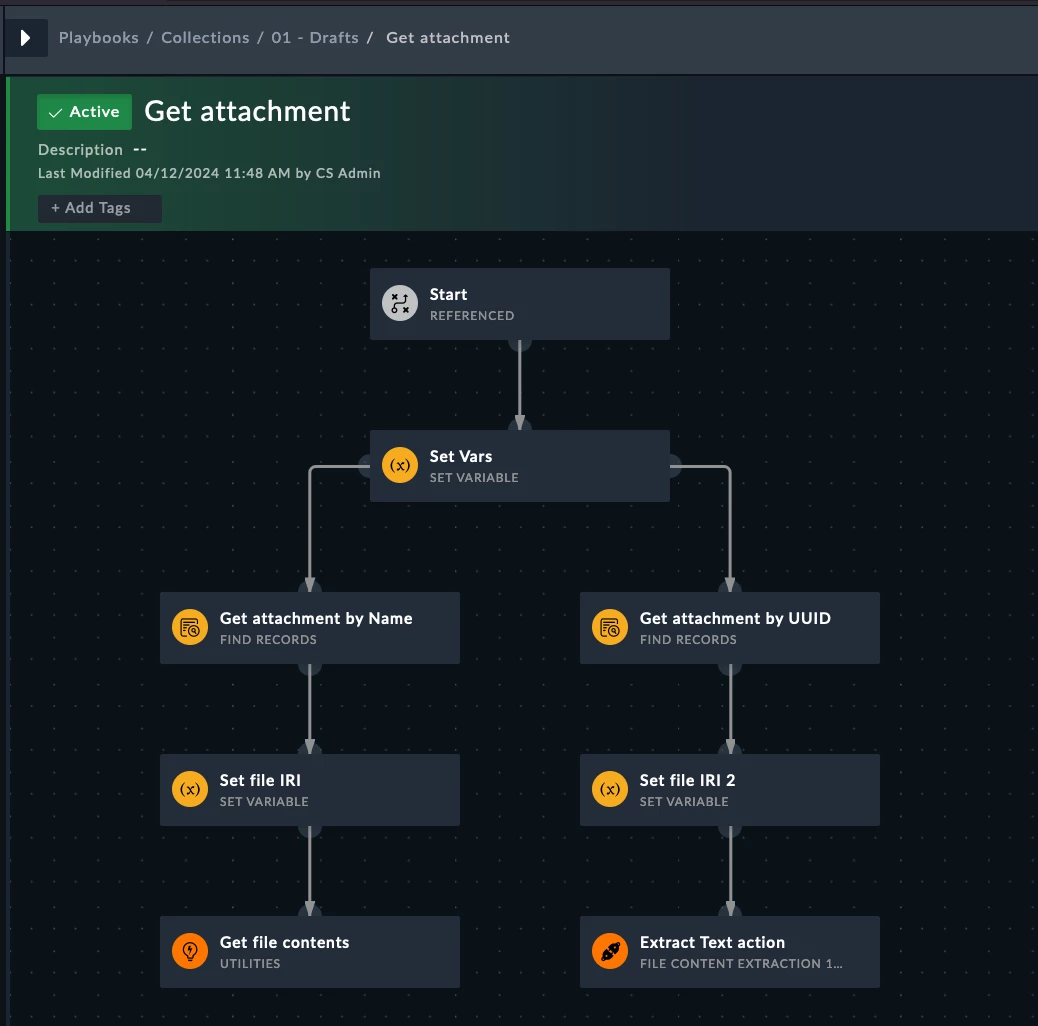Go to Collections in the breadcrumb

point(205,38)
